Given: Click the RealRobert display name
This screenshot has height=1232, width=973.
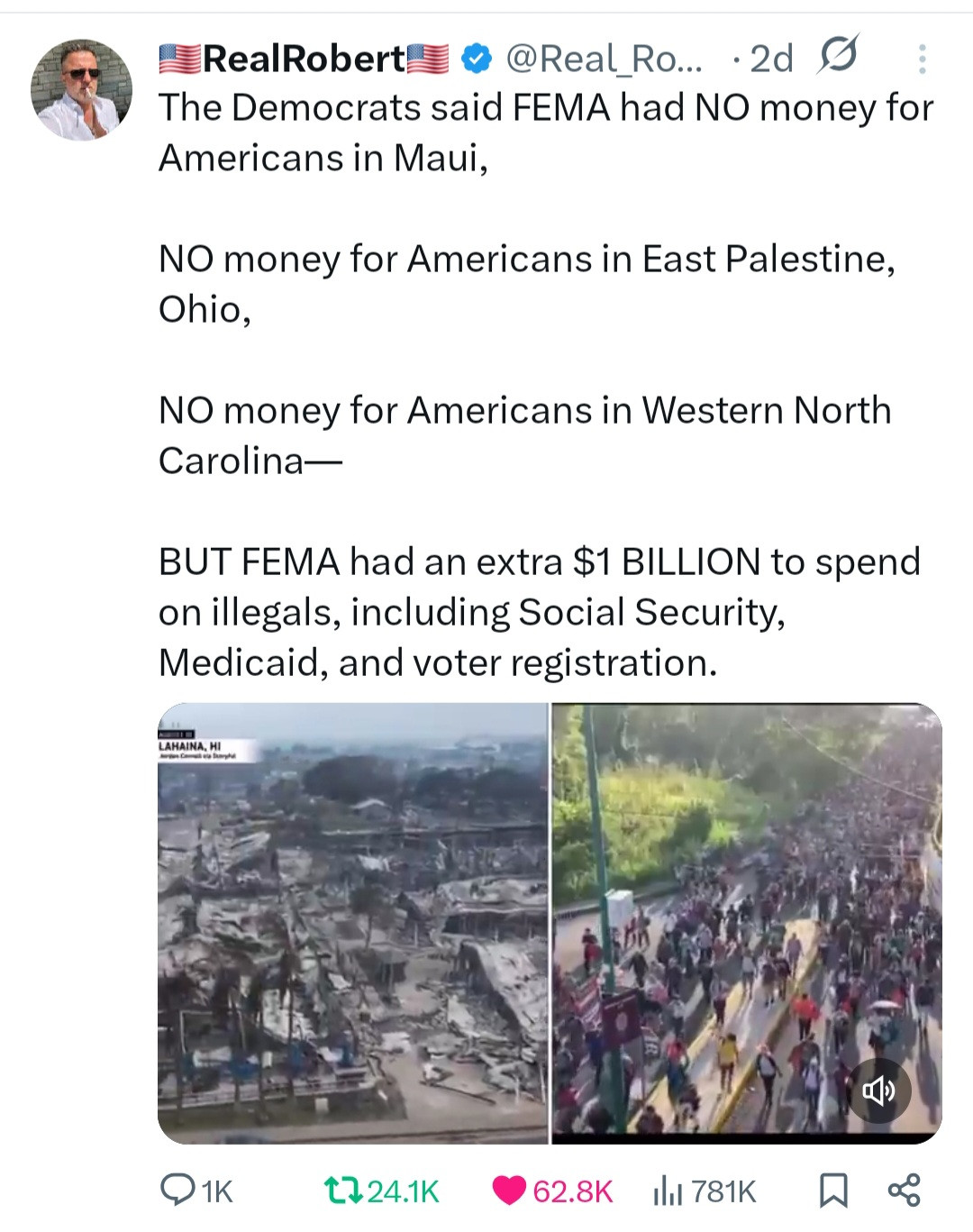Looking at the screenshot, I should pyautogui.click(x=304, y=59).
